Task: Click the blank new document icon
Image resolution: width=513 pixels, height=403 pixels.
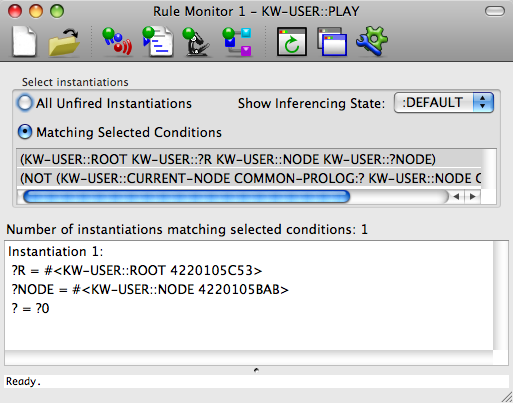Action: tap(24, 42)
